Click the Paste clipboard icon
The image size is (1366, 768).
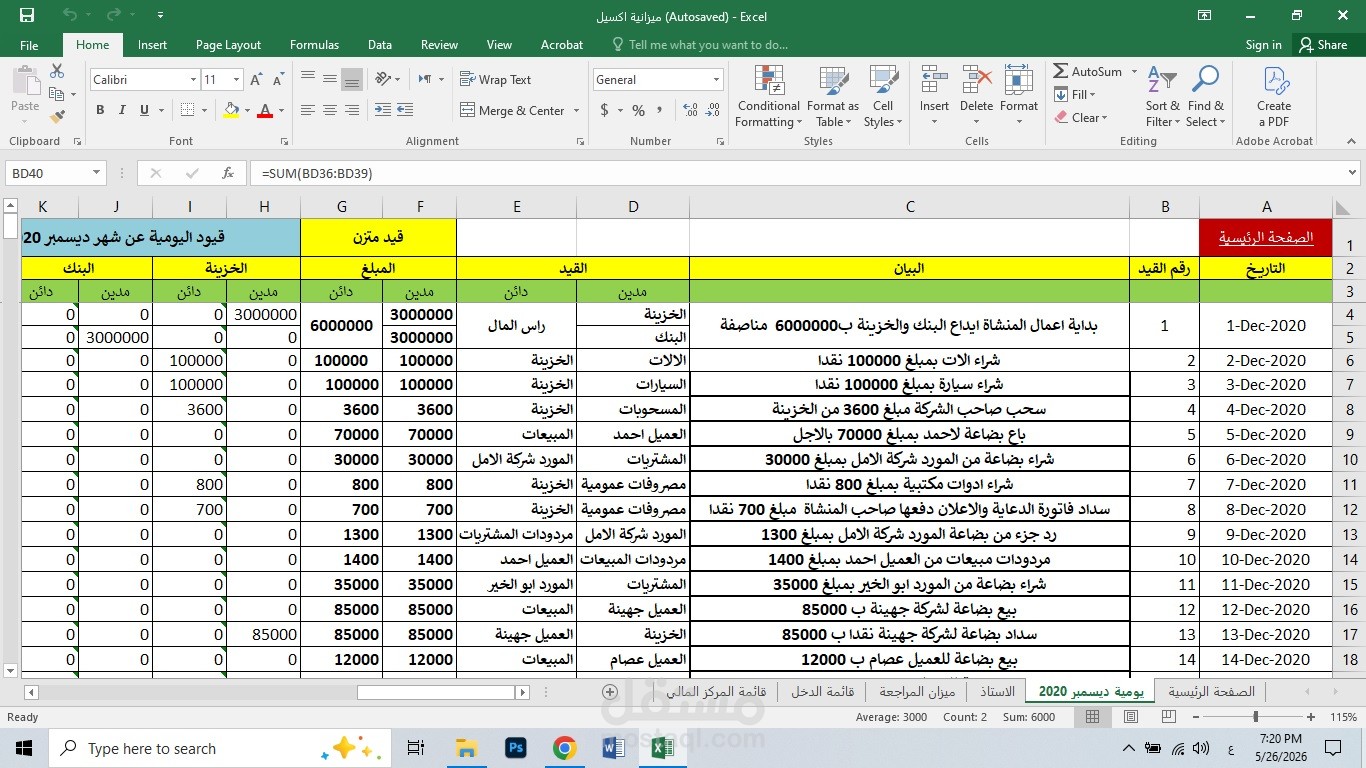click(x=25, y=82)
